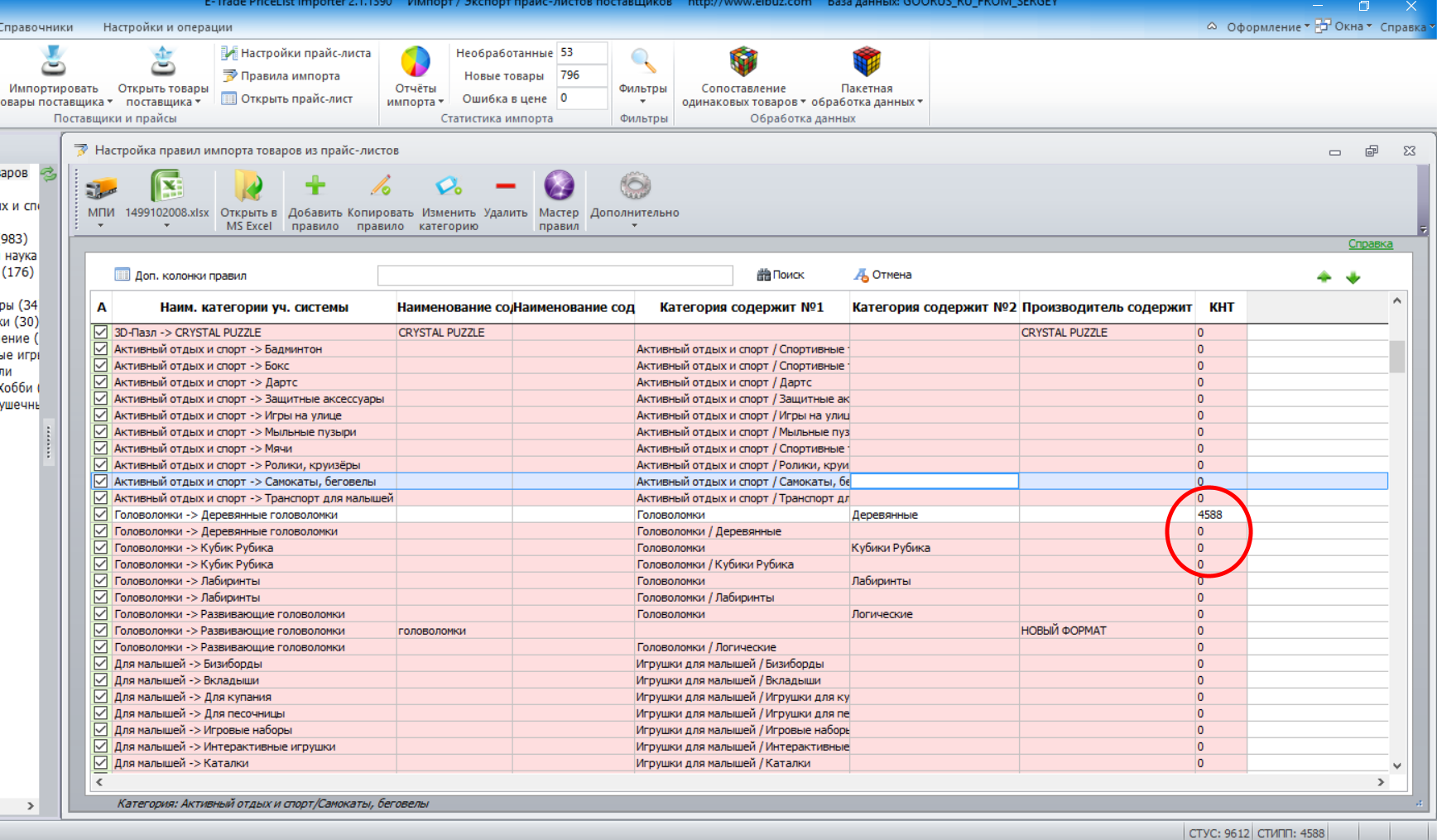1437x840 pixels.
Task: Click the vertical scrollbar down arrow
Action: [1397, 766]
